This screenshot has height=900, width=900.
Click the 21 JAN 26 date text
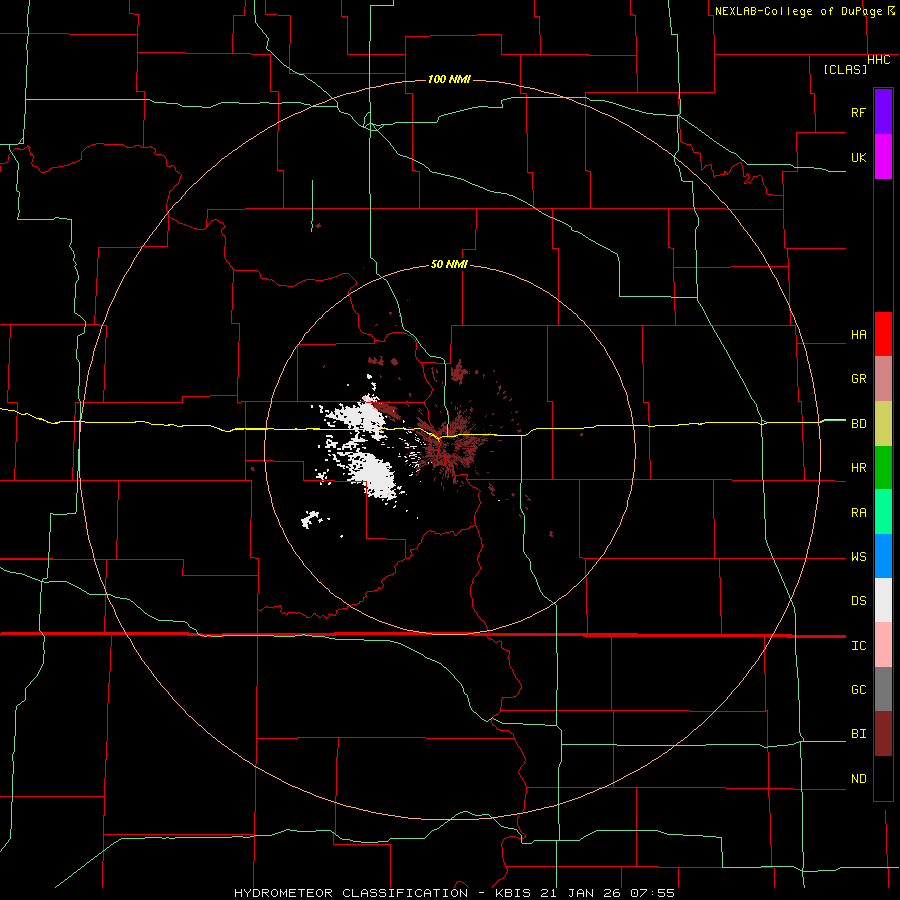[x=581, y=893]
